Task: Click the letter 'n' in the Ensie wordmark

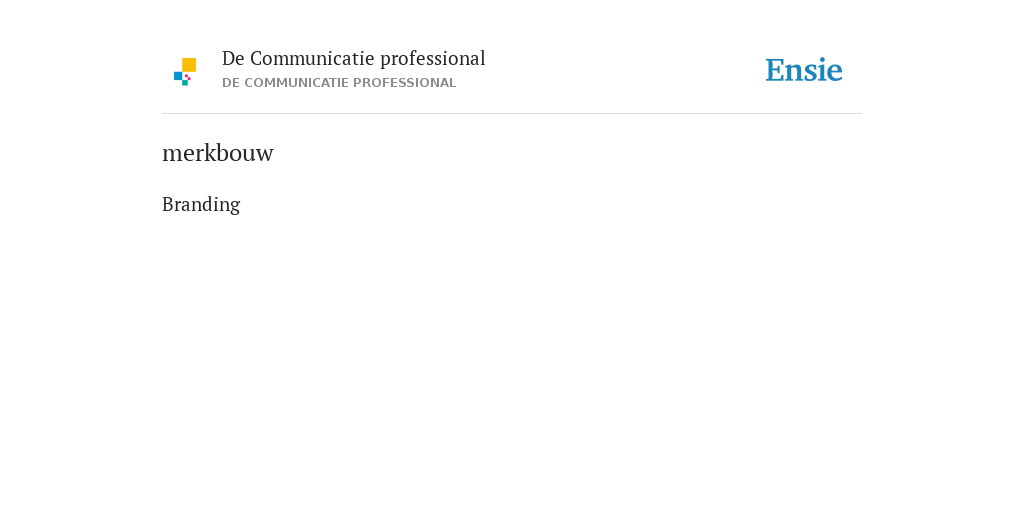Action: (795, 73)
